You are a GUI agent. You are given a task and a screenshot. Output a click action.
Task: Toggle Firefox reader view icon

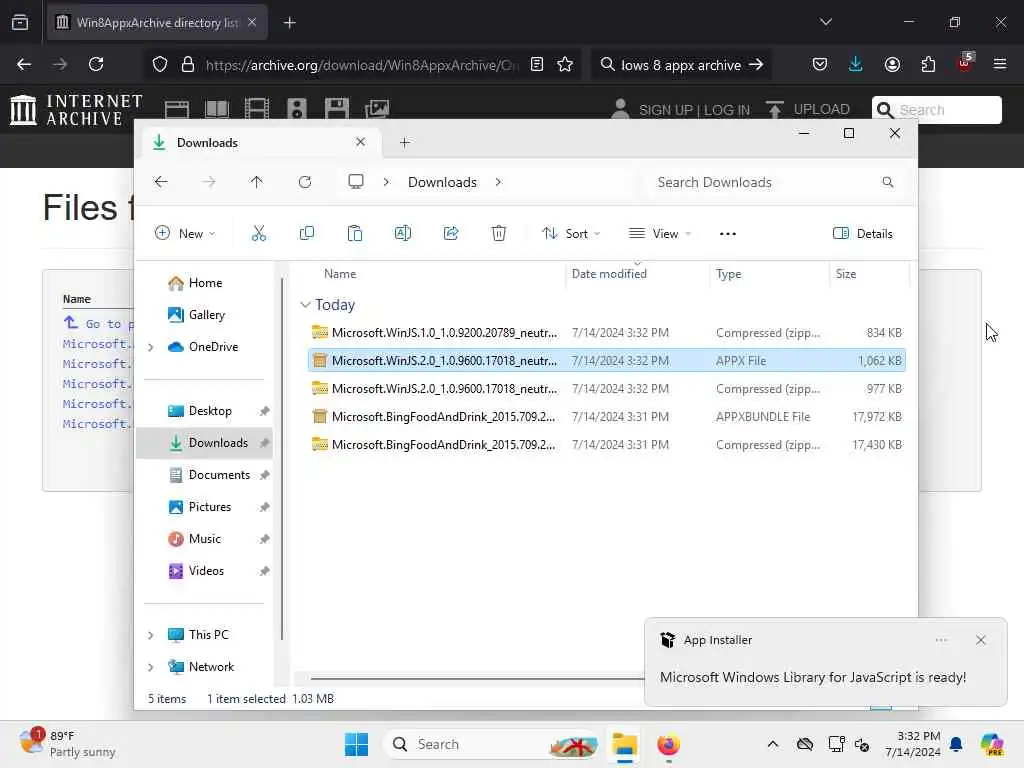[537, 64]
